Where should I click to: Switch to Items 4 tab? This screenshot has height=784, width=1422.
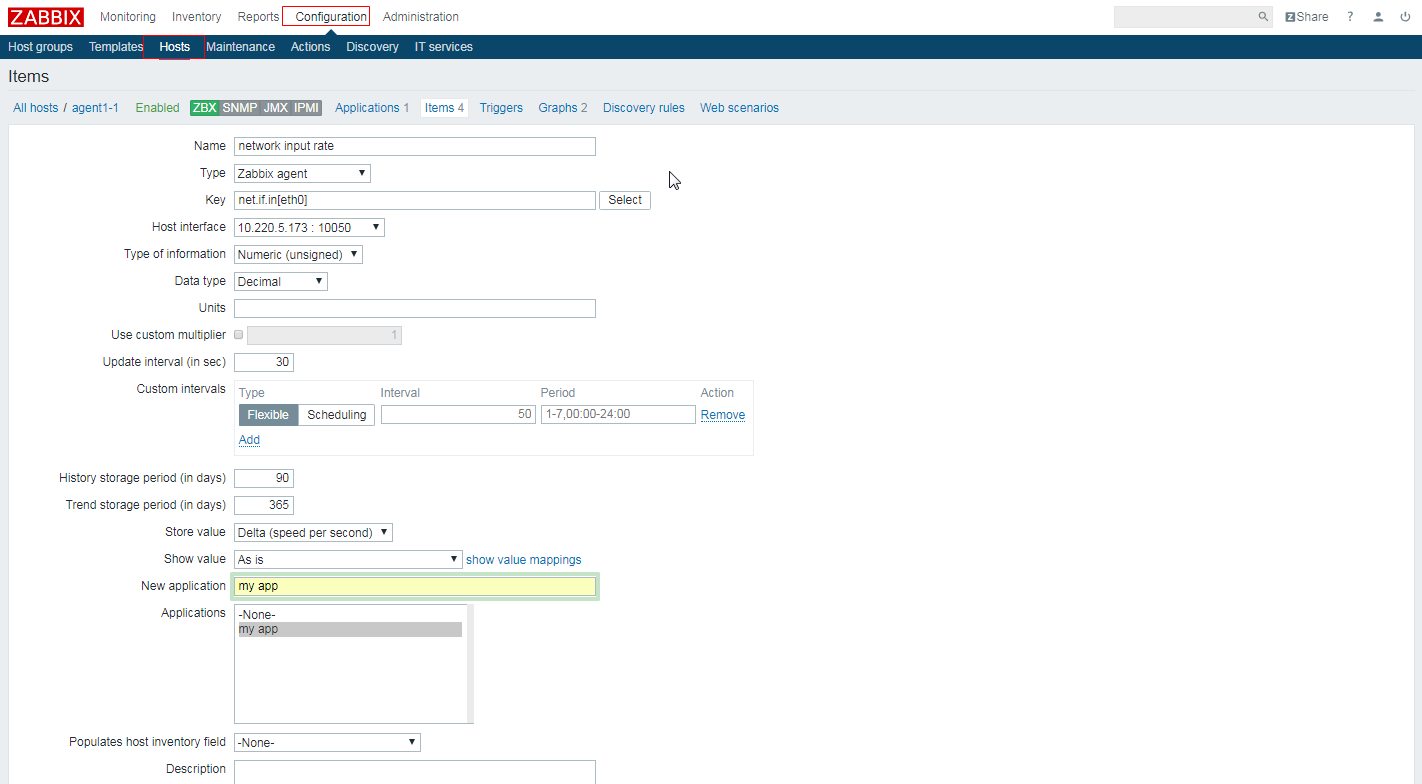(x=444, y=108)
